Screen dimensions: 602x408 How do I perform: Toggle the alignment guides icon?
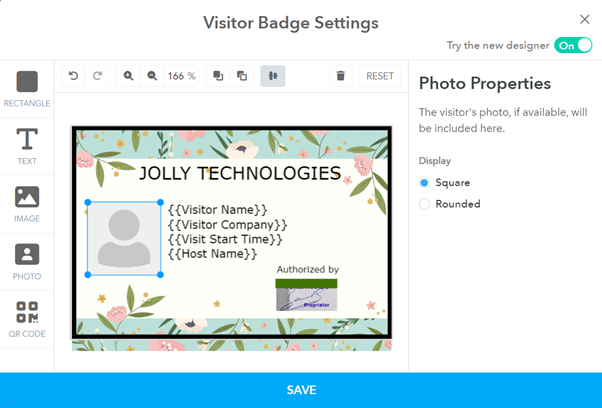coord(273,76)
